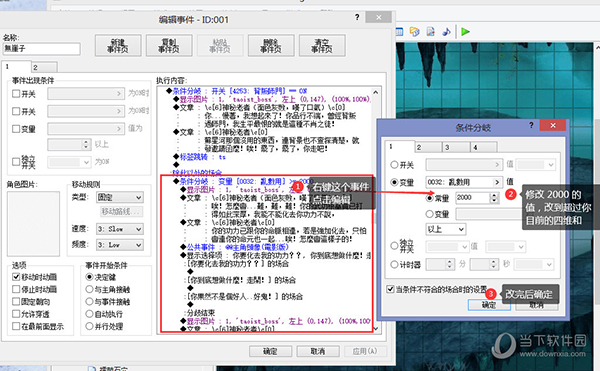This screenshot has width=600, height=371.
Task: Select row 标签跳转: ts
Action: 199,157
